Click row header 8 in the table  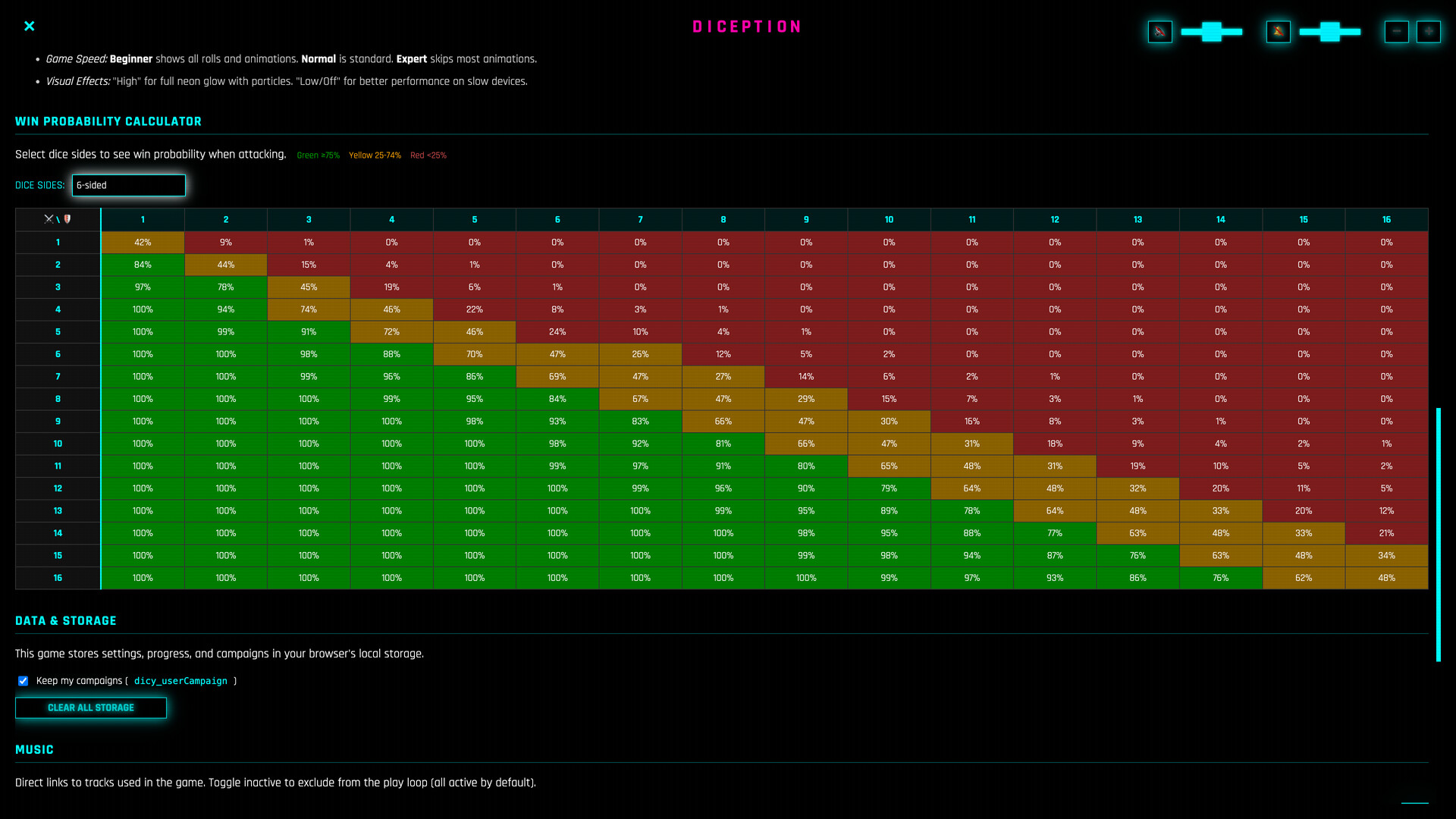(x=58, y=399)
